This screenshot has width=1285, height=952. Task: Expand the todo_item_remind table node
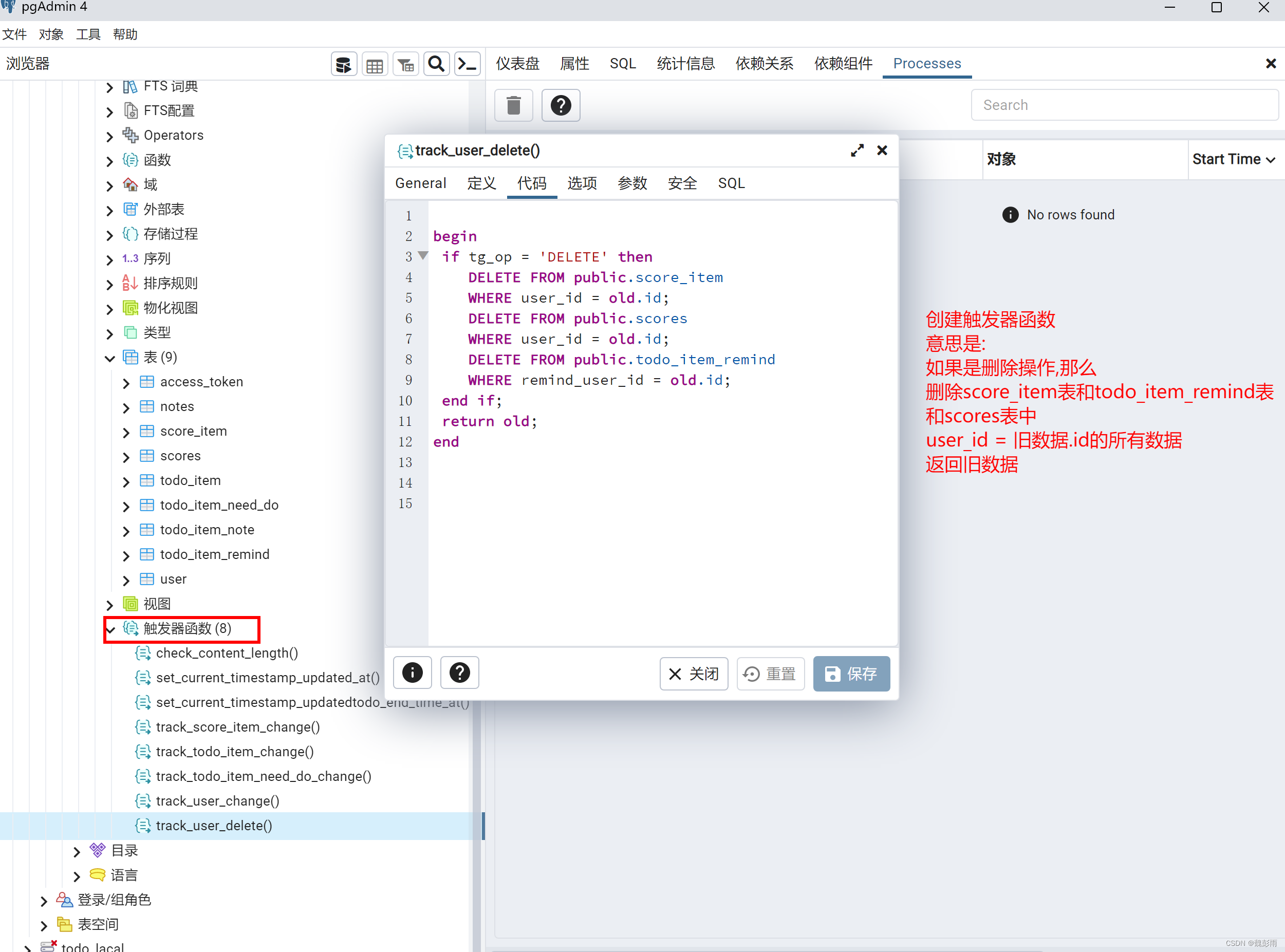click(127, 555)
